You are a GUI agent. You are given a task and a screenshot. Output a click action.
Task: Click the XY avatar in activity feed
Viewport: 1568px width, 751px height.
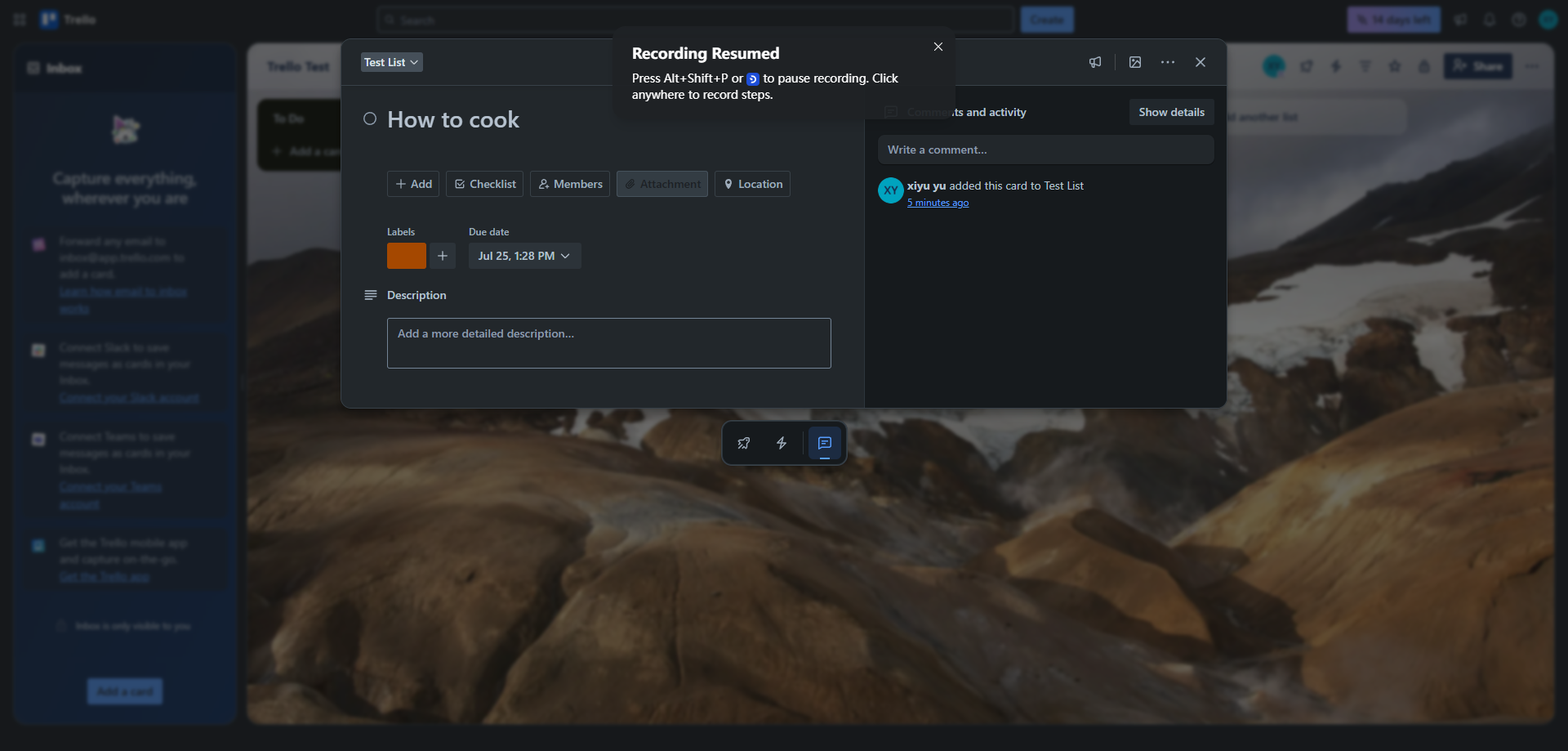891,190
